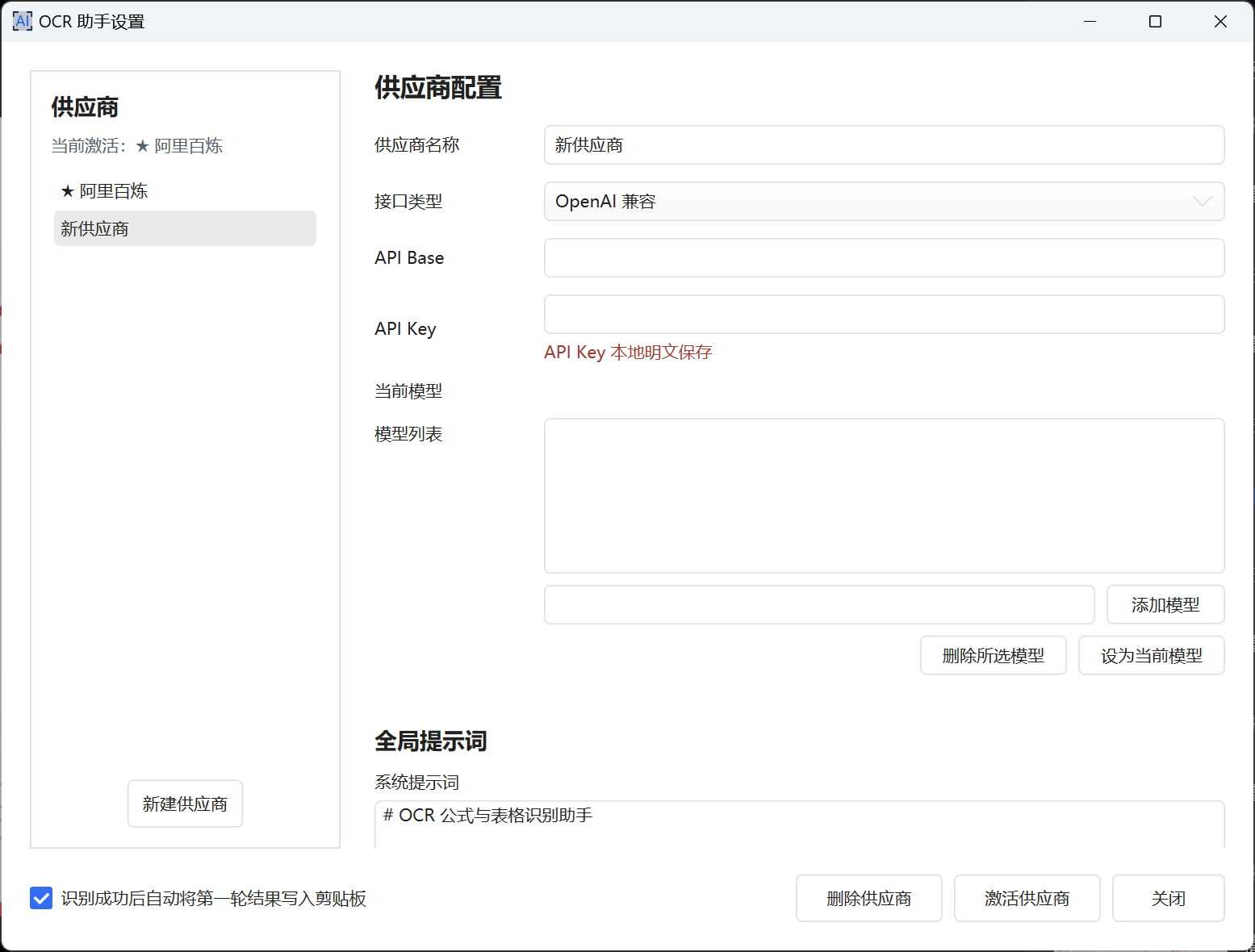Screen dimensions: 1255x952
Task: Click the 模型列表 label
Action: 408,434
